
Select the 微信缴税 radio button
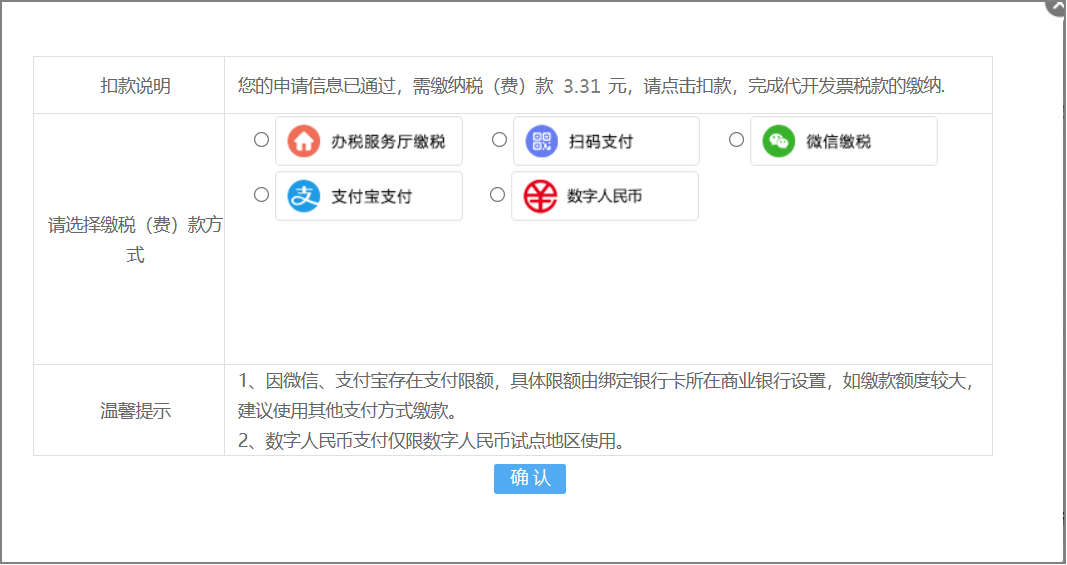click(736, 140)
